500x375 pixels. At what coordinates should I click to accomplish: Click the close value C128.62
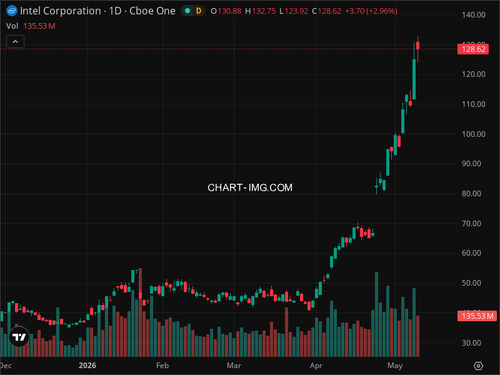pos(327,11)
